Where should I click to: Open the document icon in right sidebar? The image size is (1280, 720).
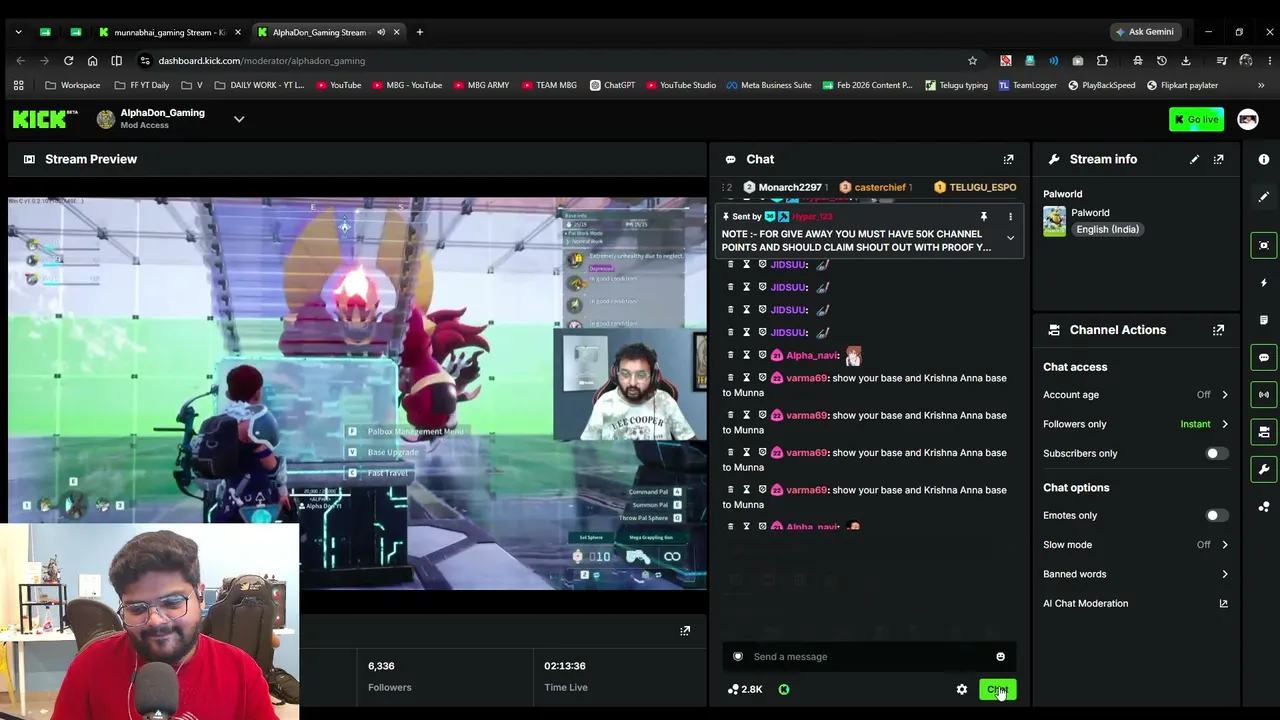[x=1264, y=320]
